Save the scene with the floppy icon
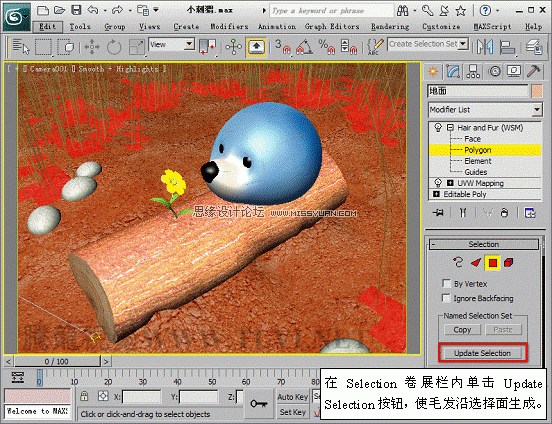Viewport: 552px width, 424px height. point(76,10)
